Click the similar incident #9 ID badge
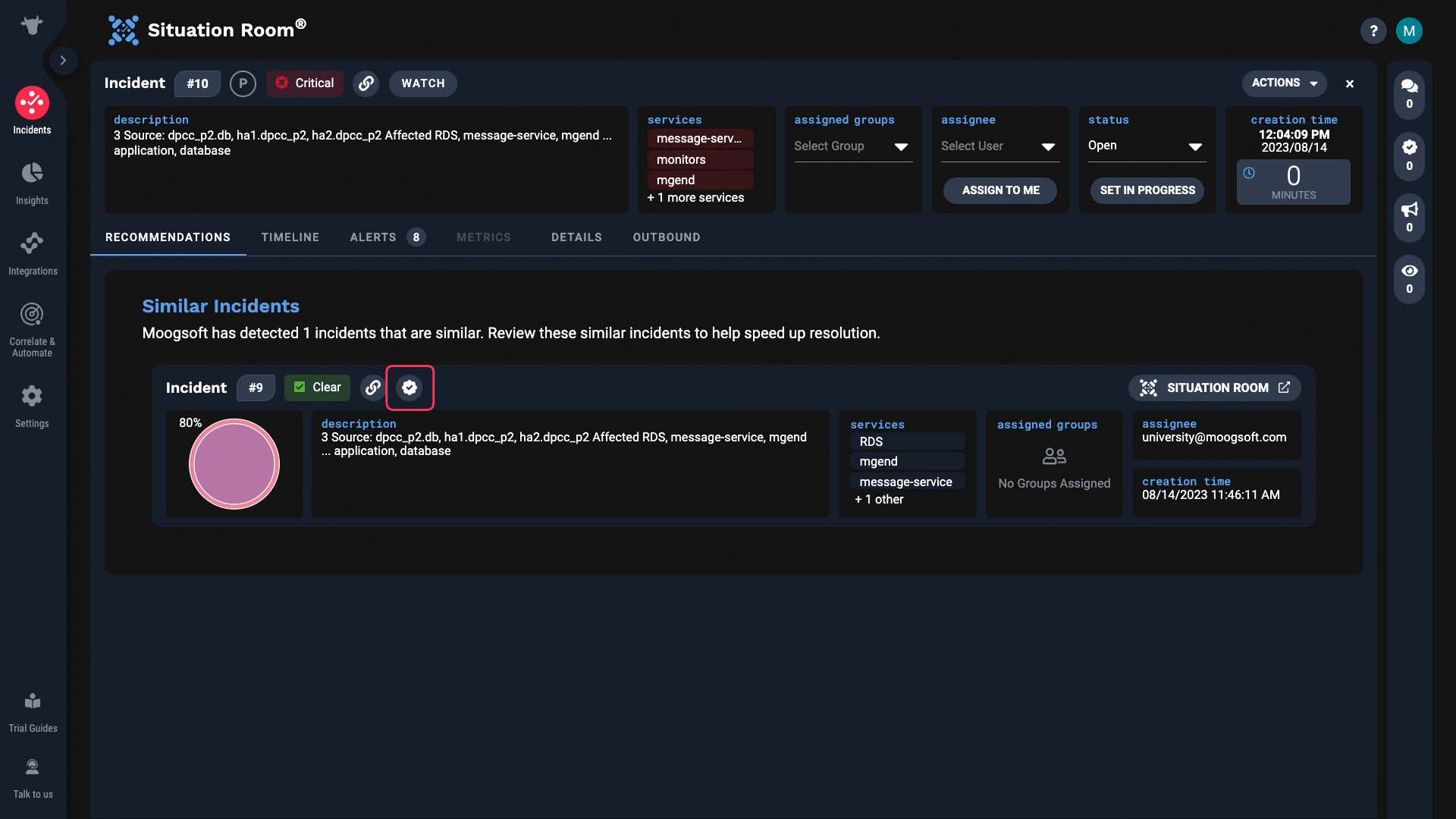1456x819 pixels. coord(256,388)
